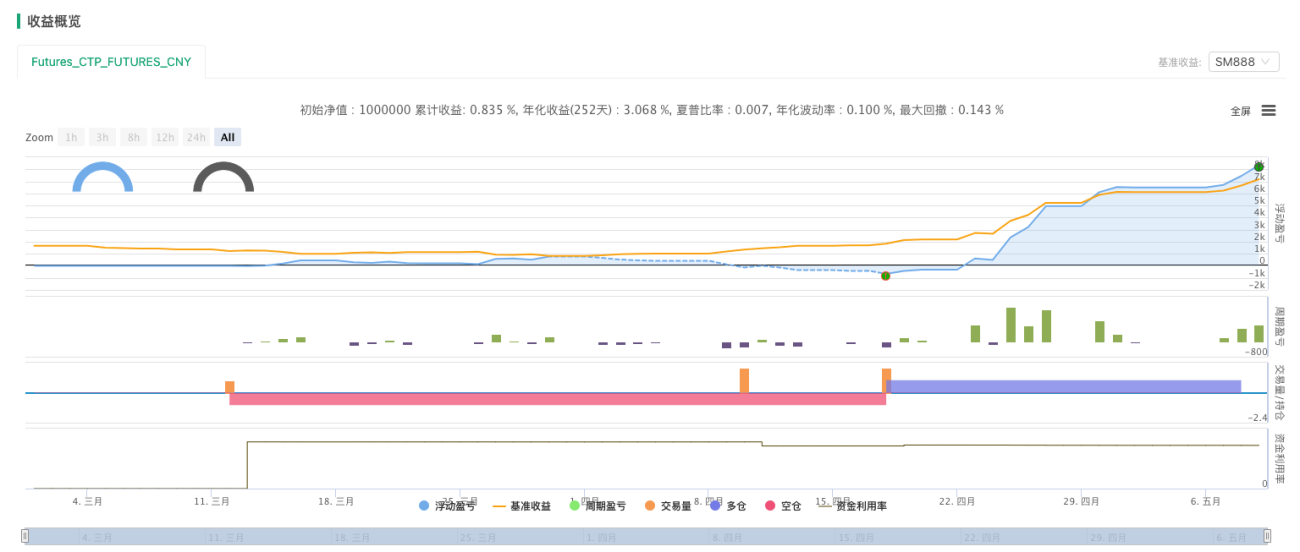
Task: Open the chart hamburger export menu
Action: click(x=1268, y=111)
